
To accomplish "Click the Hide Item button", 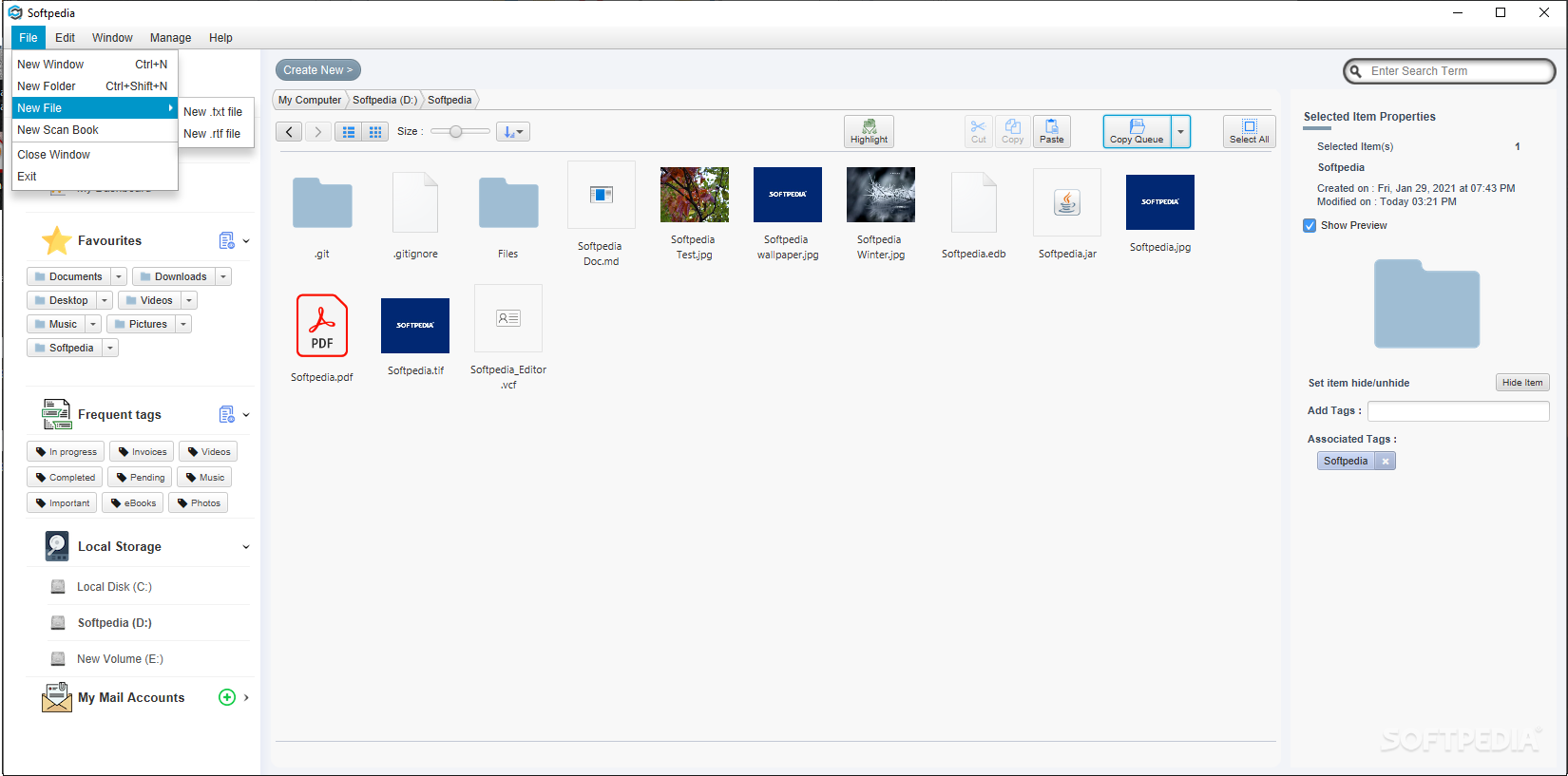I will pos(1522,383).
